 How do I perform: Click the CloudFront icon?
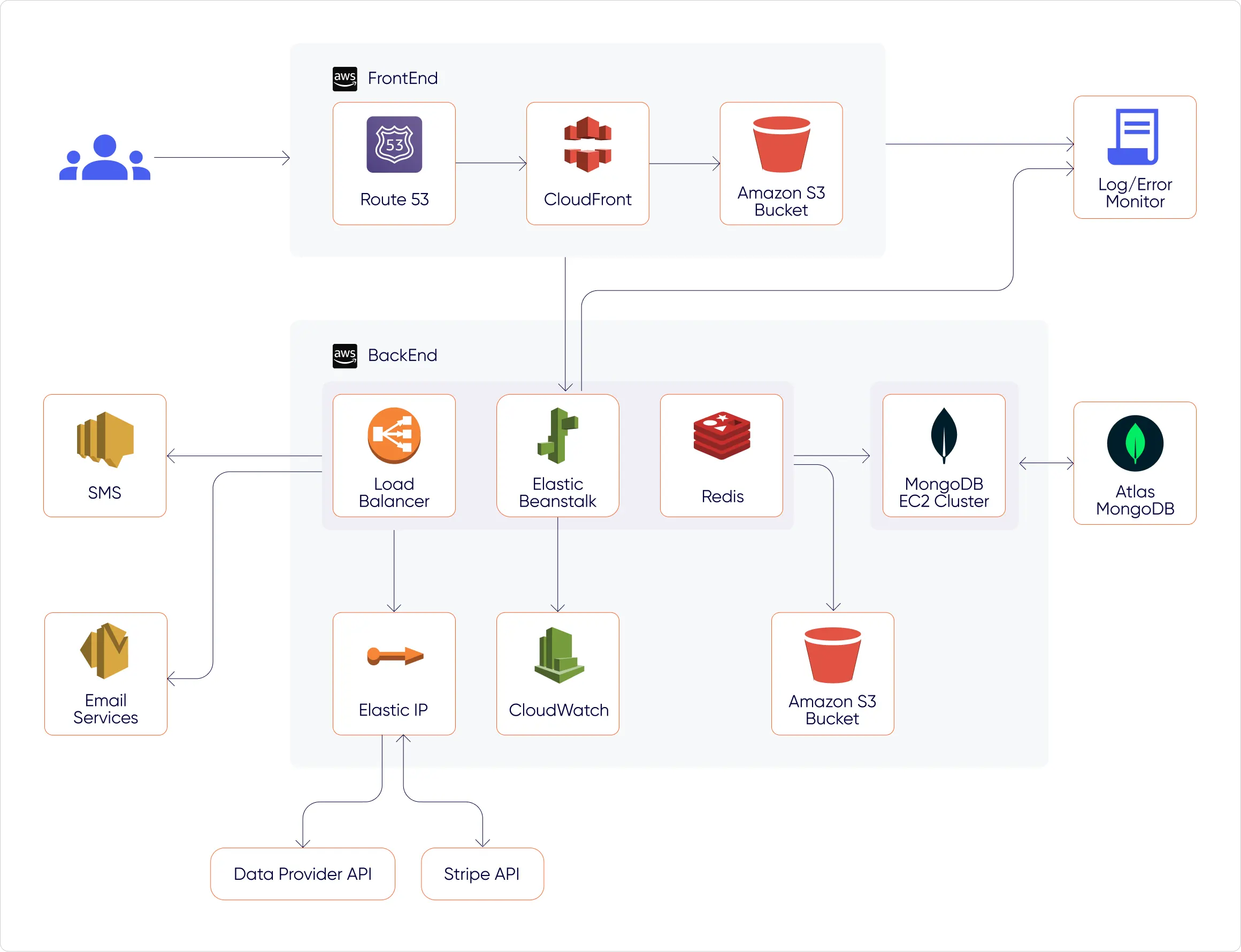click(x=588, y=144)
